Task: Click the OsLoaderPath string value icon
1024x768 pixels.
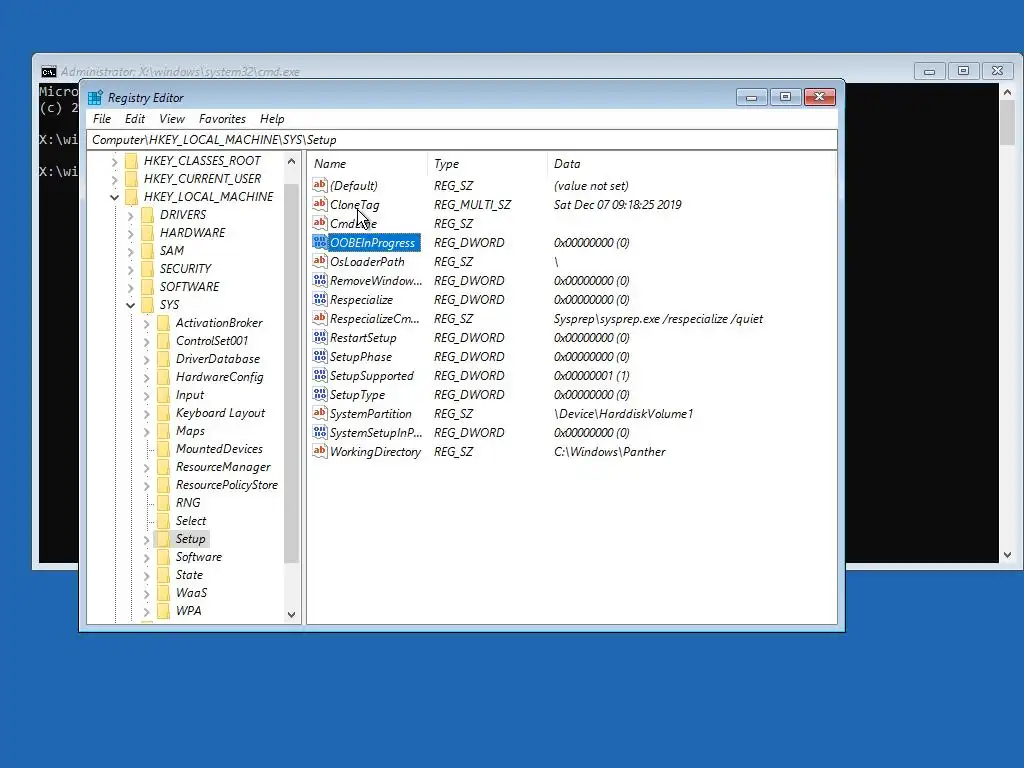Action: 319,261
